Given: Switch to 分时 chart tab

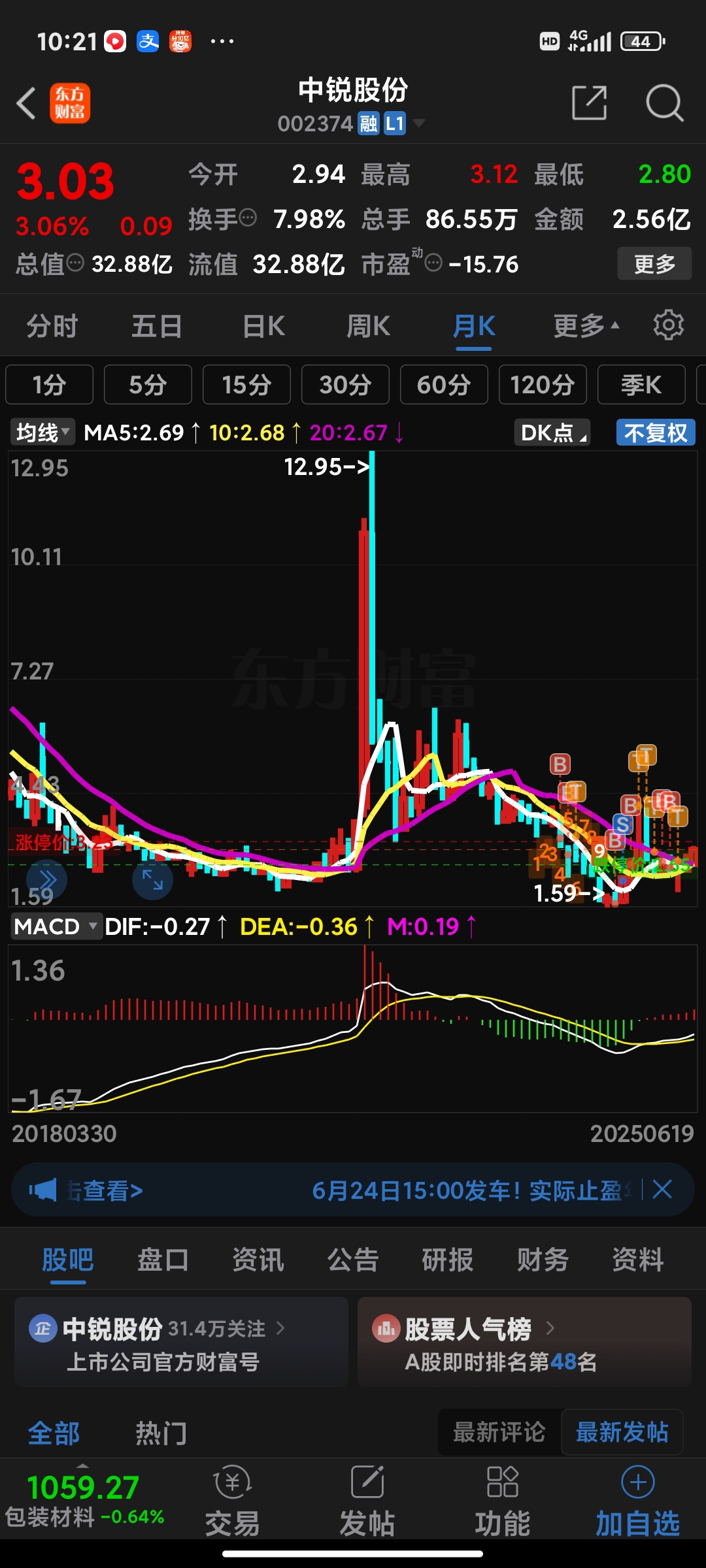Looking at the screenshot, I should click(52, 325).
